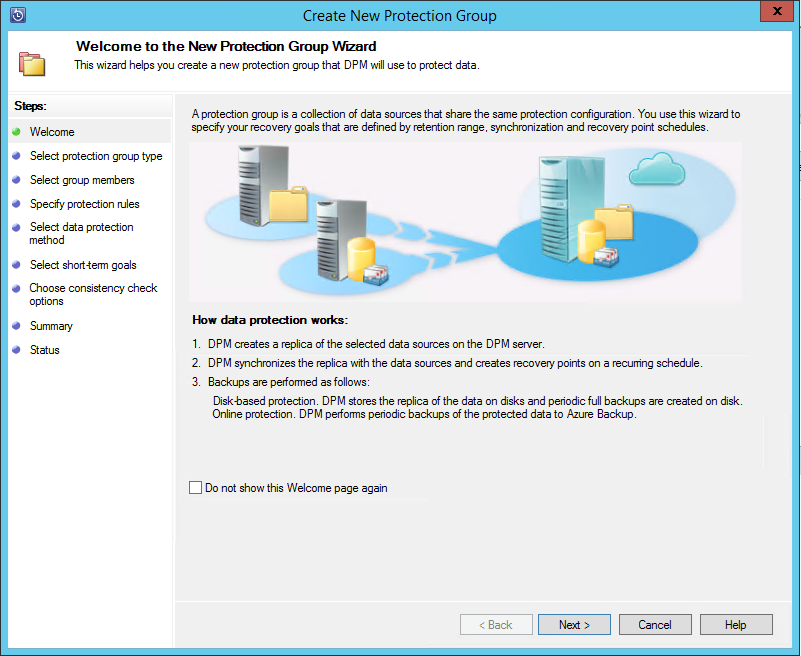Jump to Select data protection method step
The width and height of the screenshot is (801, 656).
tap(81, 234)
